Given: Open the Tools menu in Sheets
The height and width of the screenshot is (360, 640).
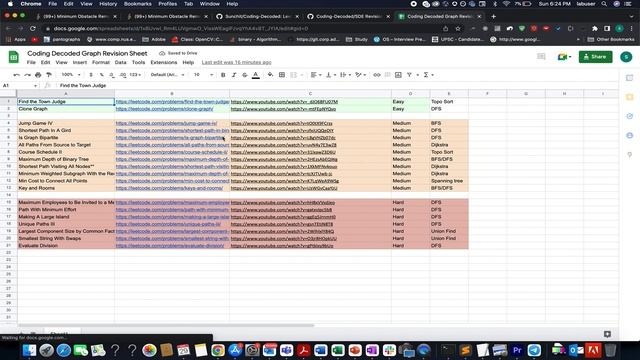Looking at the screenshot, I should (x=138, y=62).
